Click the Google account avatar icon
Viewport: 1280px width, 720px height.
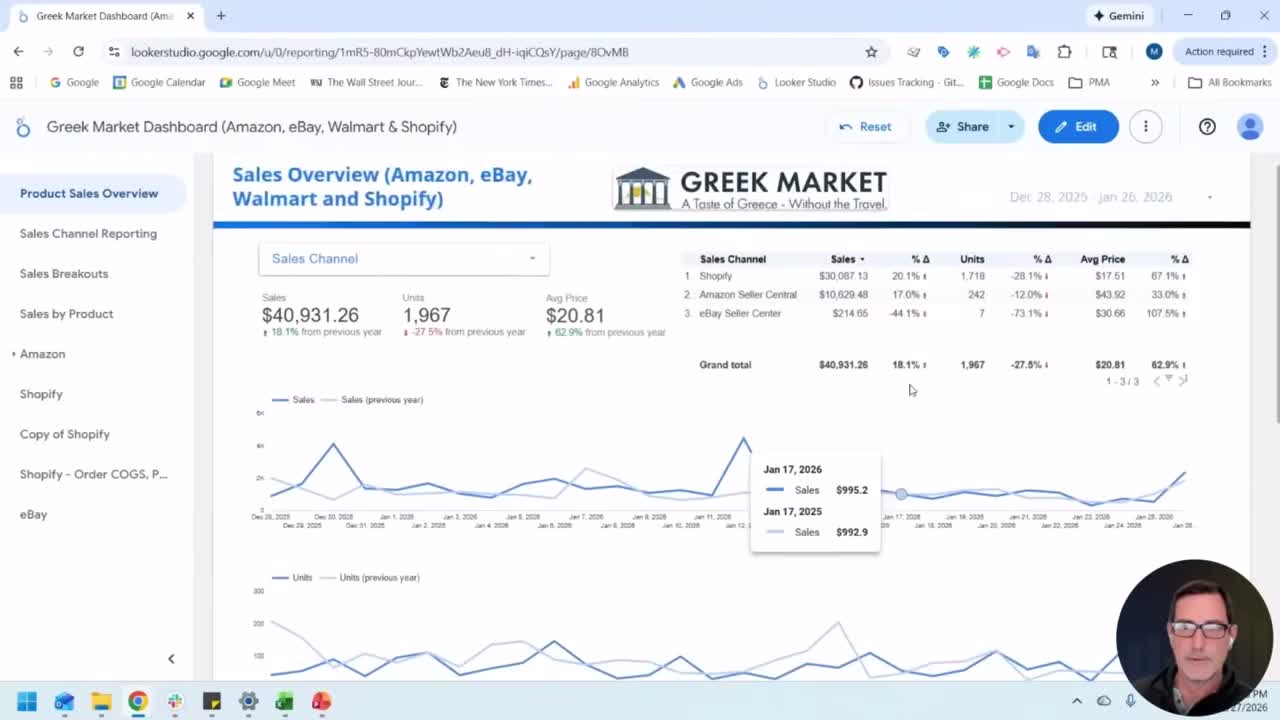point(1249,127)
